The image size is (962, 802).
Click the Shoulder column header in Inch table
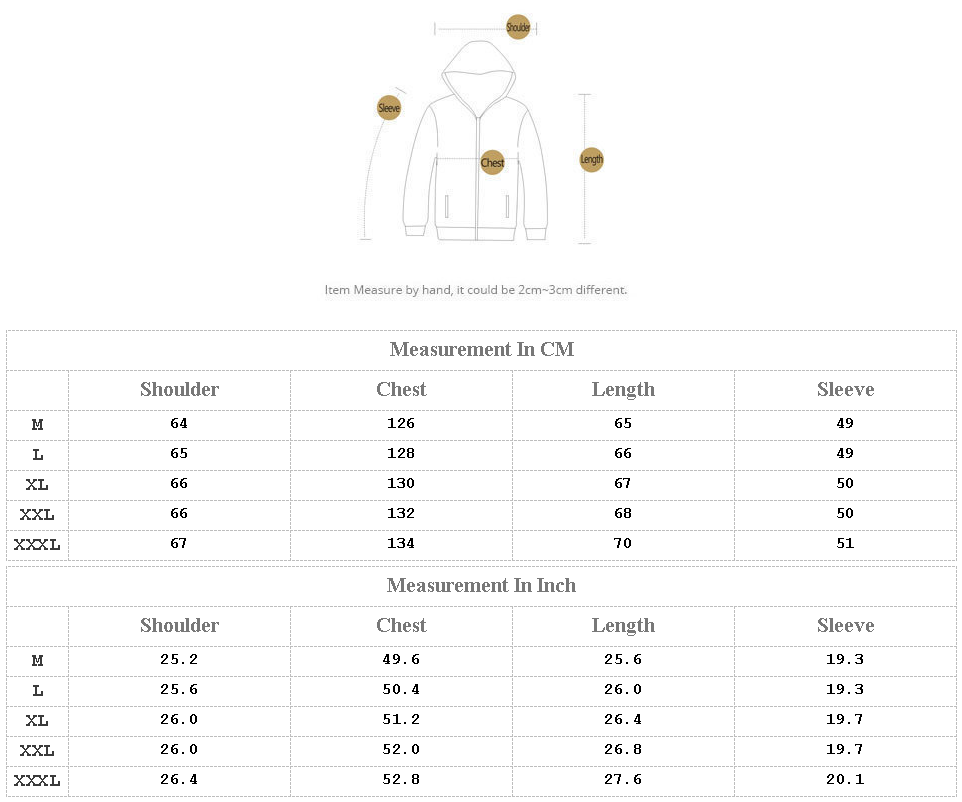tap(179, 625)
